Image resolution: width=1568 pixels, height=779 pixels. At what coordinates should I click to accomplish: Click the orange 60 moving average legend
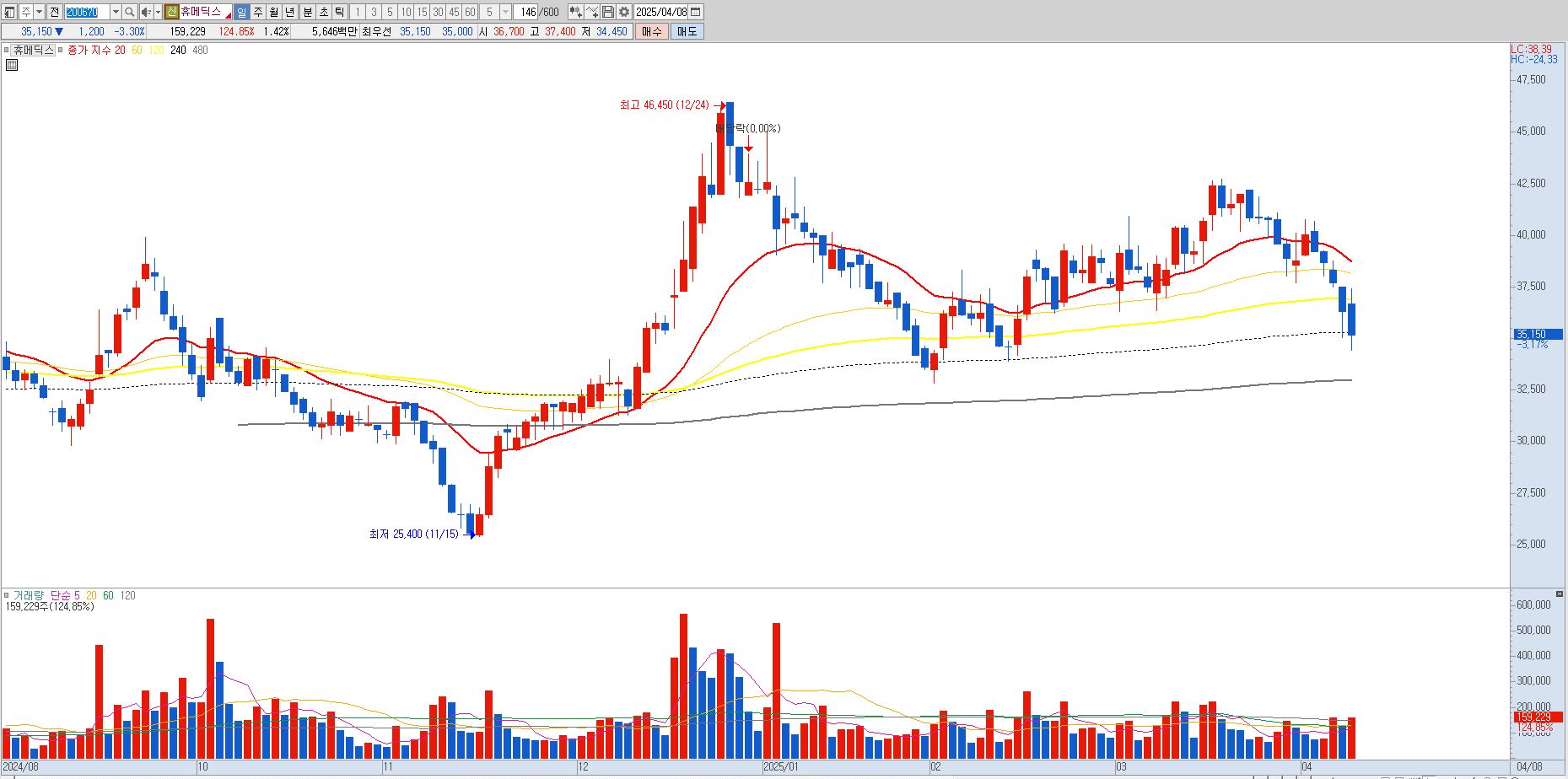(137, 50)
